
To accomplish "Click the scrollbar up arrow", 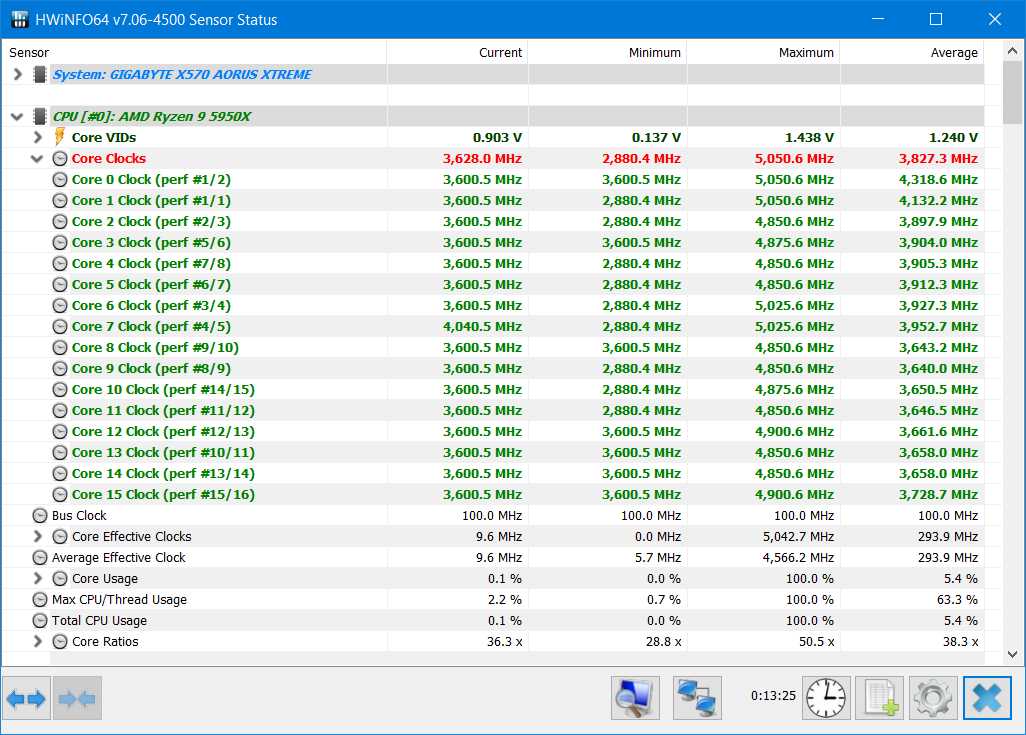I will tap(1012, 50).
